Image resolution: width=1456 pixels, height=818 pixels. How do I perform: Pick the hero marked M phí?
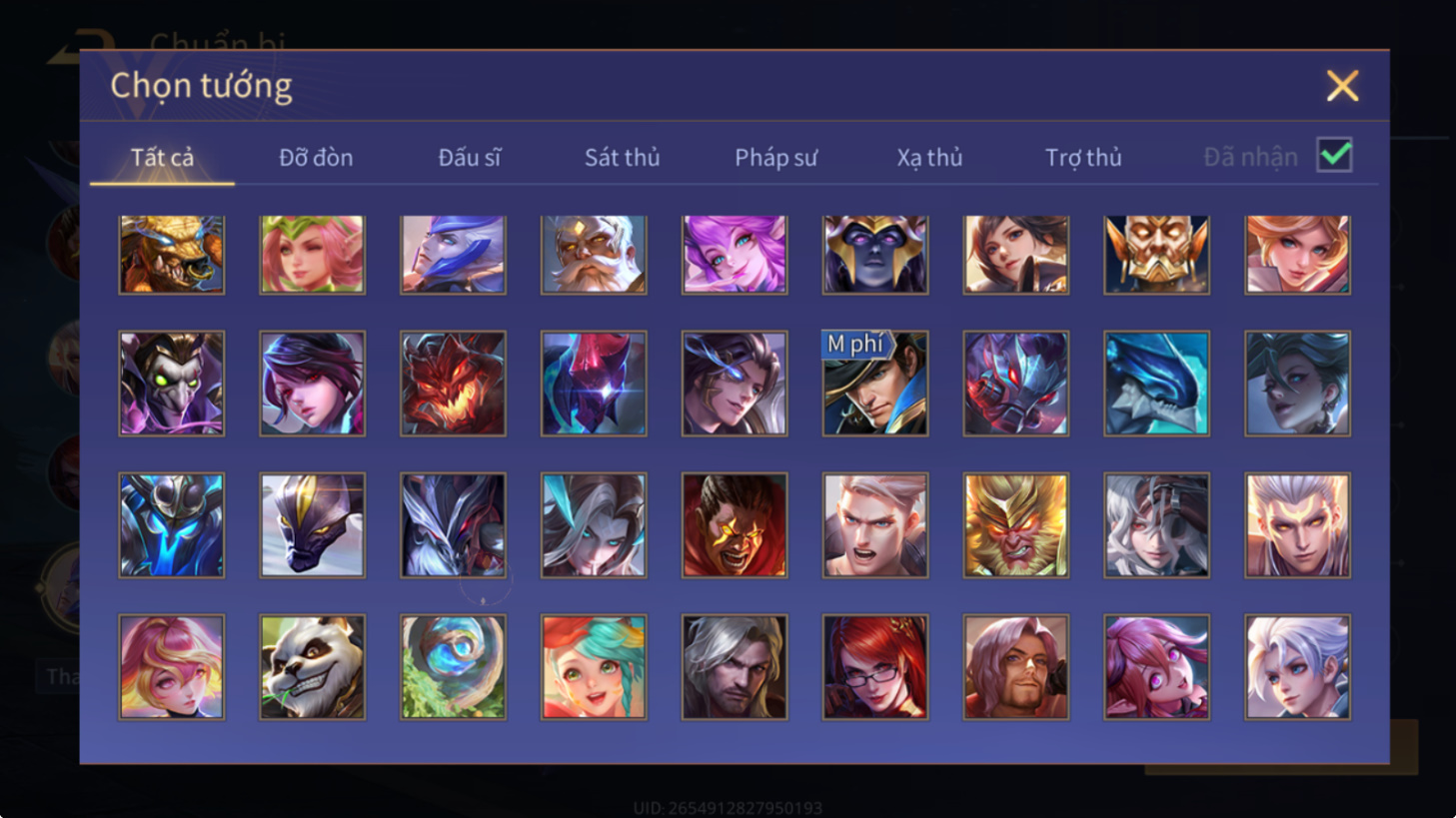click(x=875, y=384)
